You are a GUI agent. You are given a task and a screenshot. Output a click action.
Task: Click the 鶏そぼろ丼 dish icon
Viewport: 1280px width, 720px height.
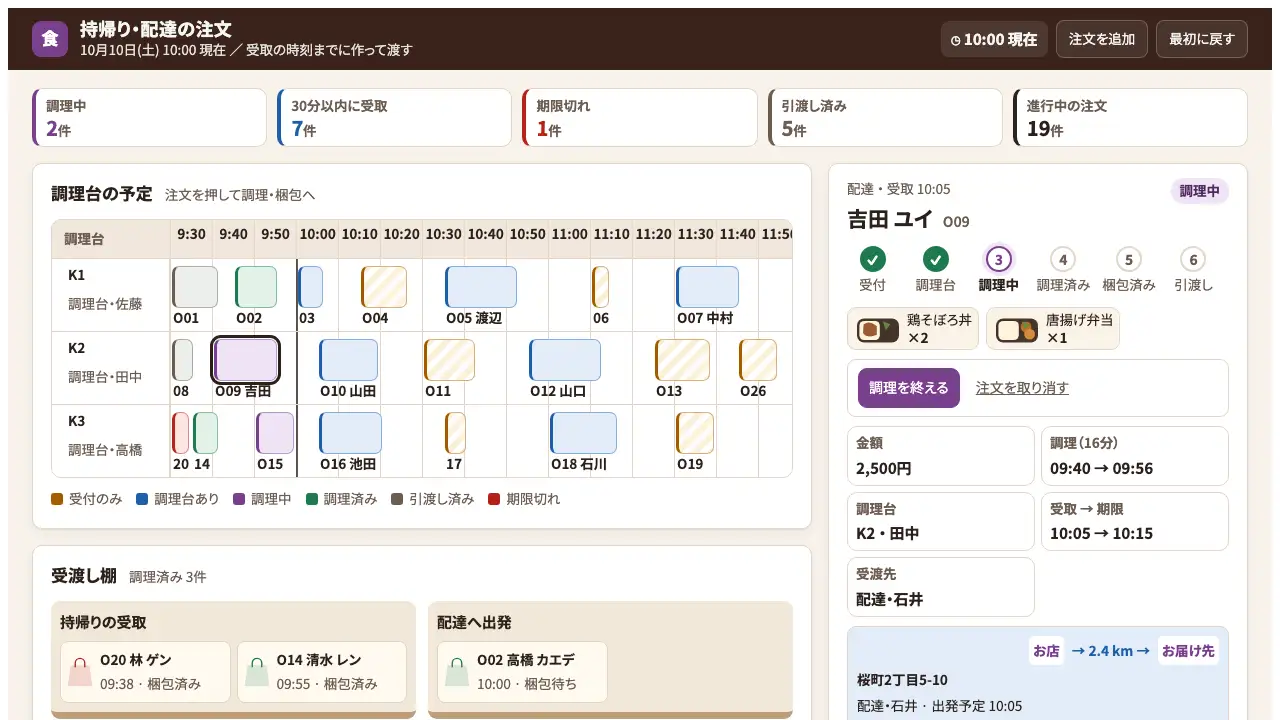point(877,329)
